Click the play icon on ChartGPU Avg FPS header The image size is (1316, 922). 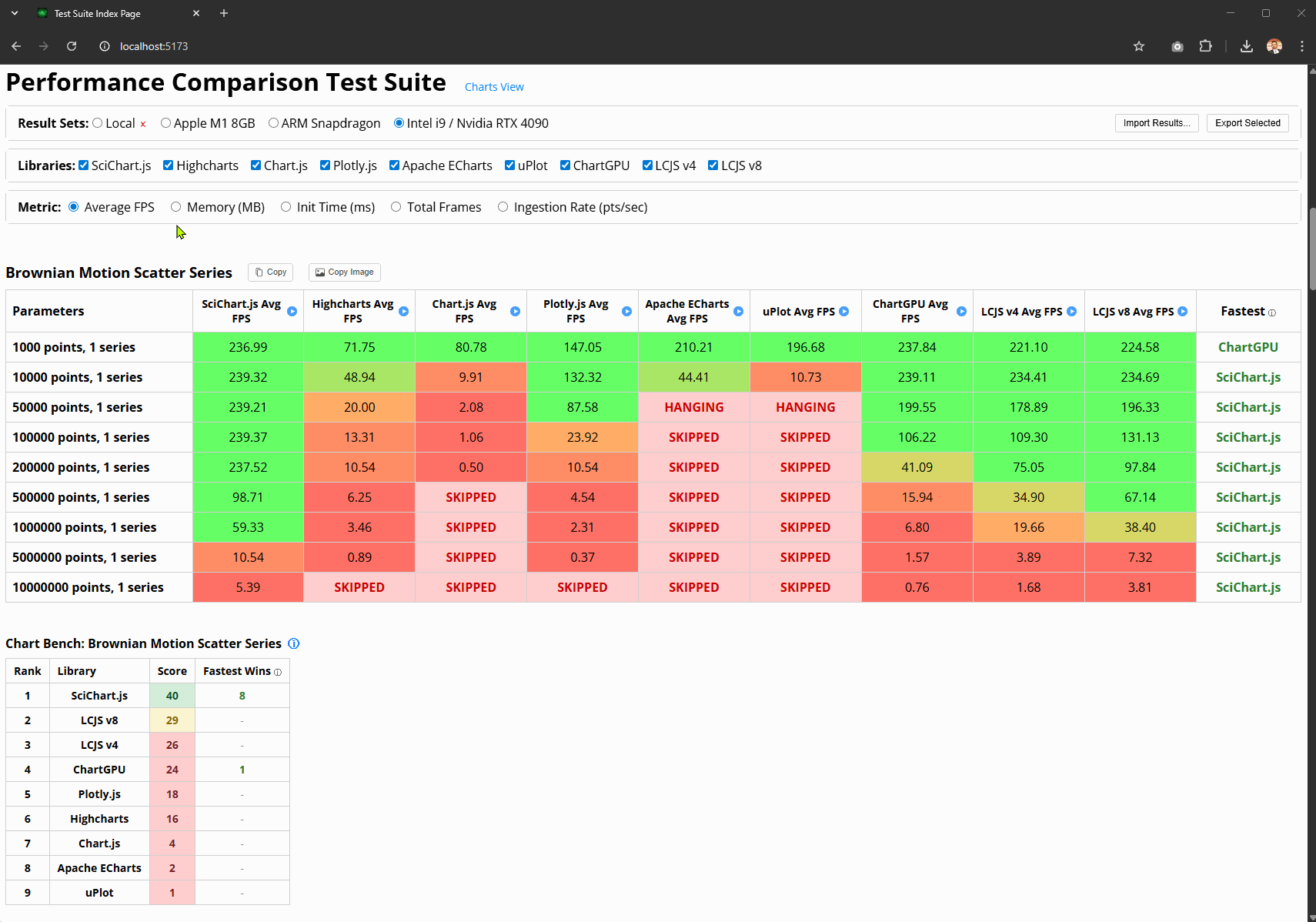962,312
